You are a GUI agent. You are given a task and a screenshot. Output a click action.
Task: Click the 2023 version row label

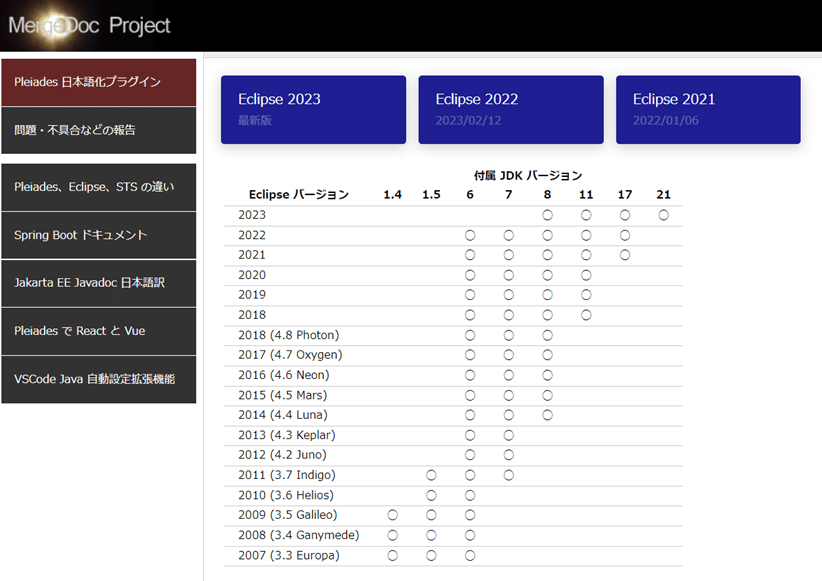point(252,215)
